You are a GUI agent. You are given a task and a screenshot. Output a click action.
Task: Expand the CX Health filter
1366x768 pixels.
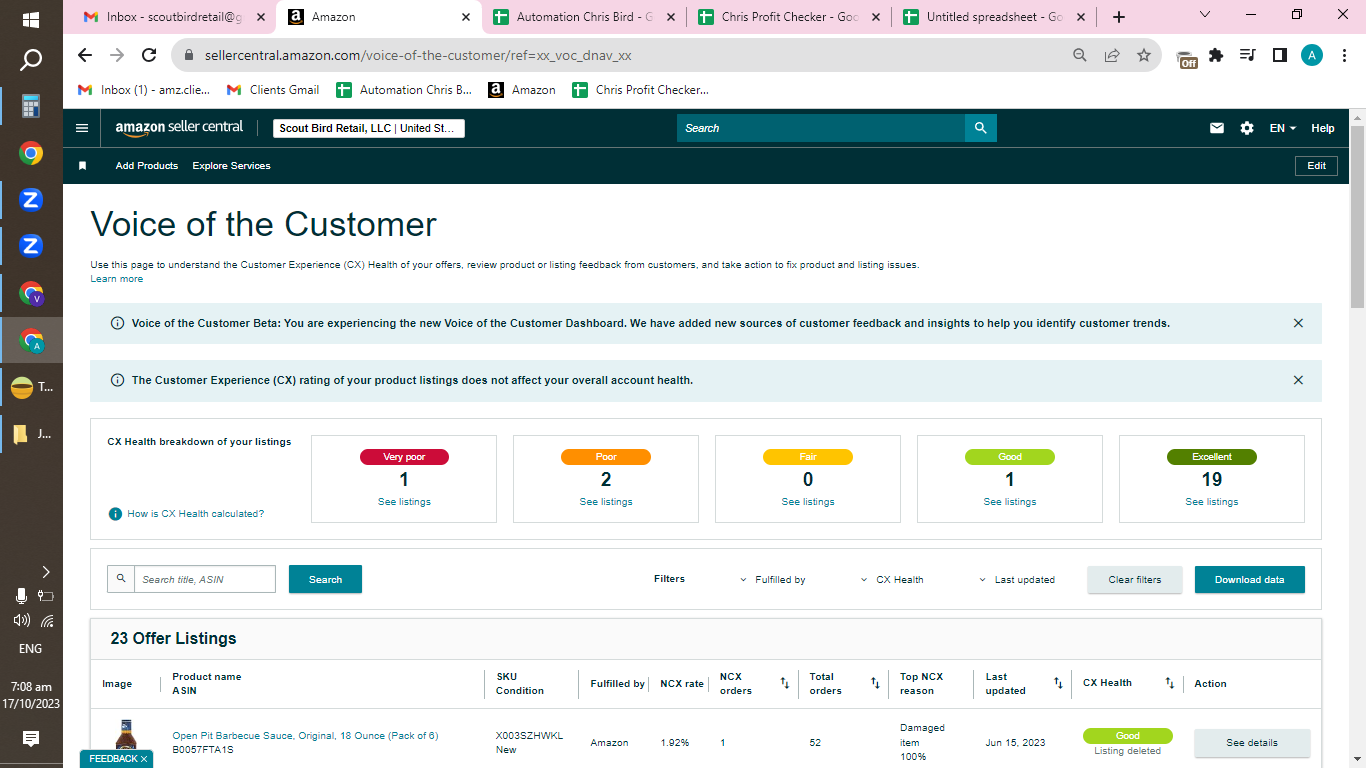tap(892, 580)
